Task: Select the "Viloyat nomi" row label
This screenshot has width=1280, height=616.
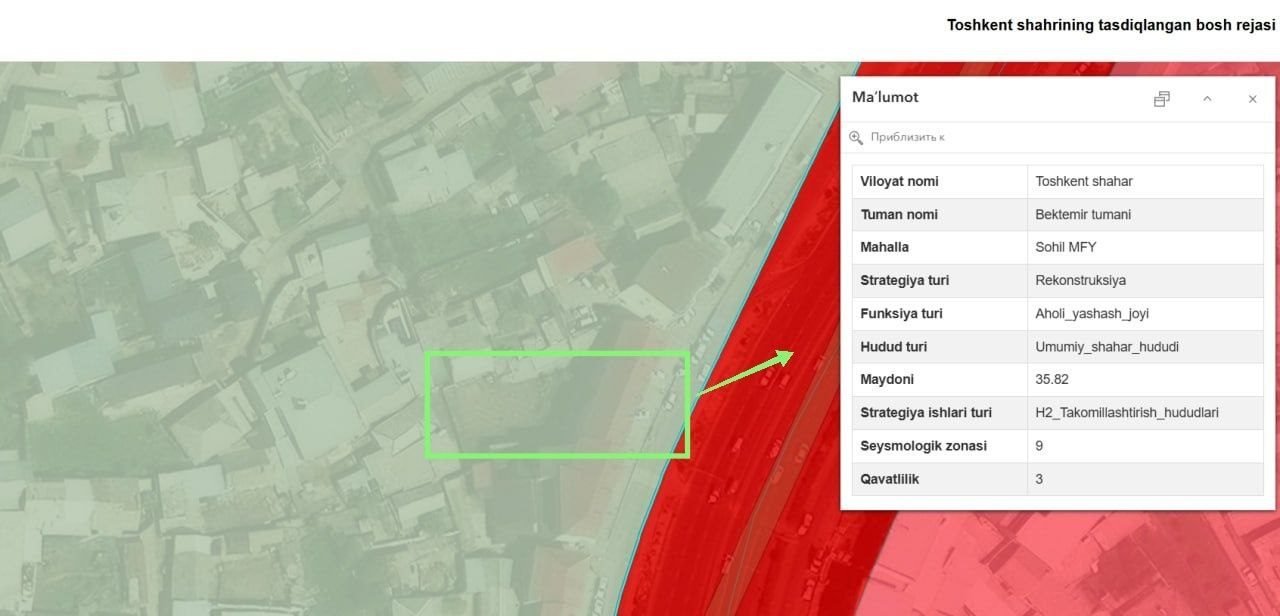Action: coord(899,181)
